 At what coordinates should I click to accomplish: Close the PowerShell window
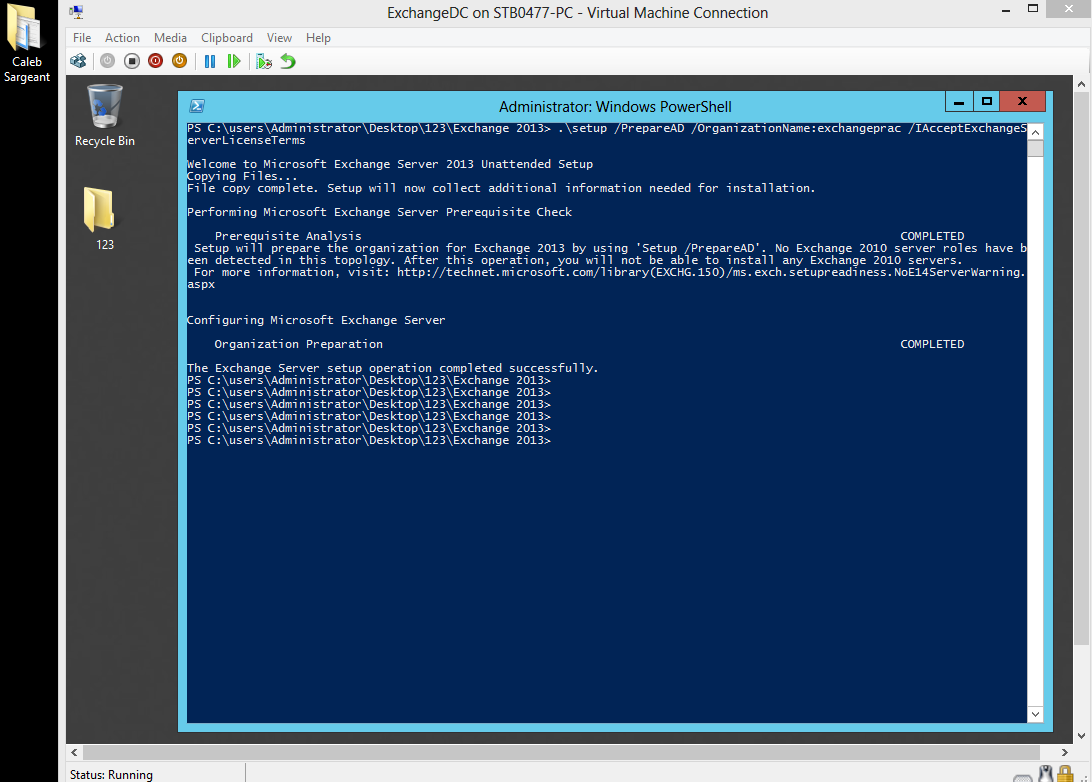tap(1022, 102)
